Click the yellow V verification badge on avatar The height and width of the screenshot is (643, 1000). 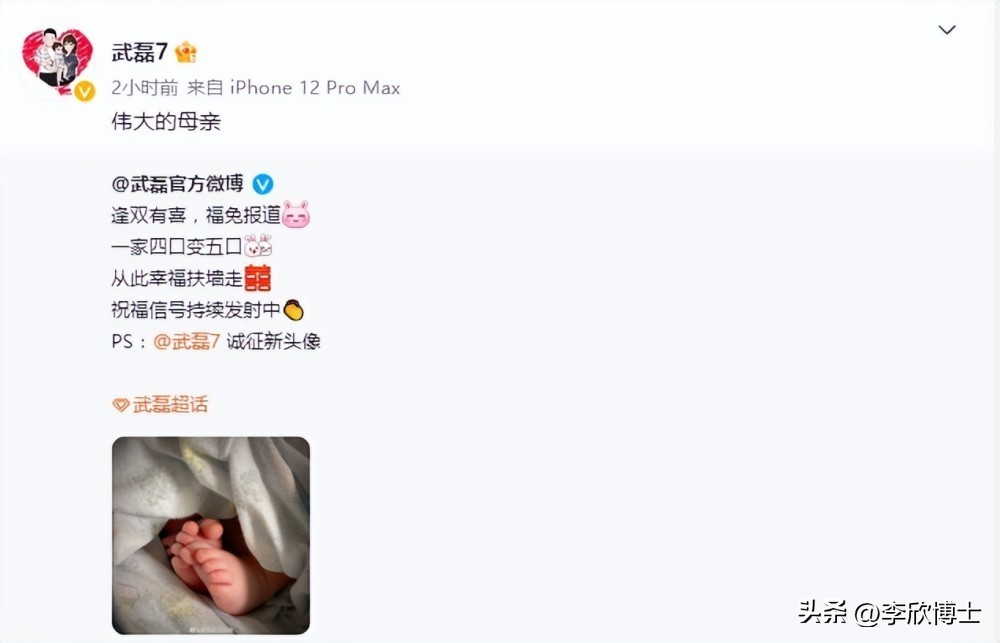84,91
